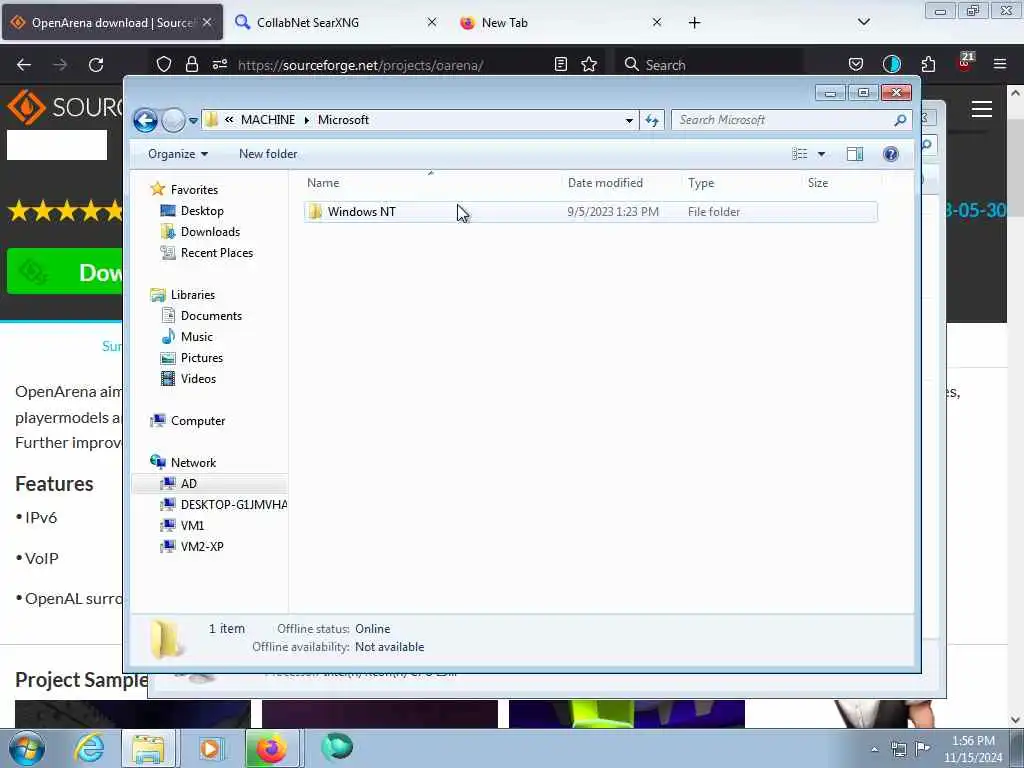
Task: Close the New Tab tab
Action: 657,23
